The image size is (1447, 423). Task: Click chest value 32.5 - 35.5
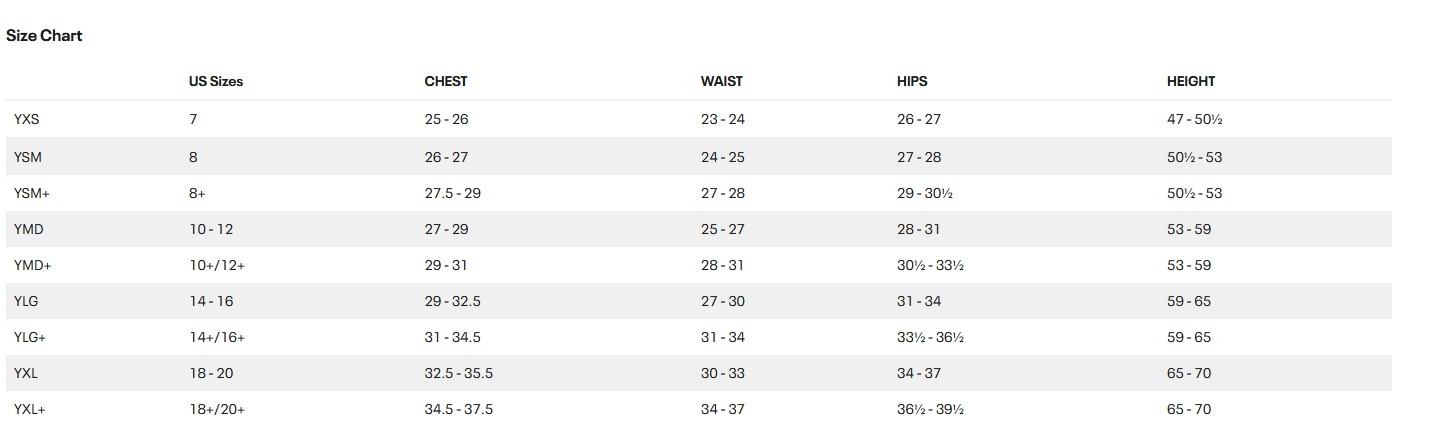click(459, 373)
